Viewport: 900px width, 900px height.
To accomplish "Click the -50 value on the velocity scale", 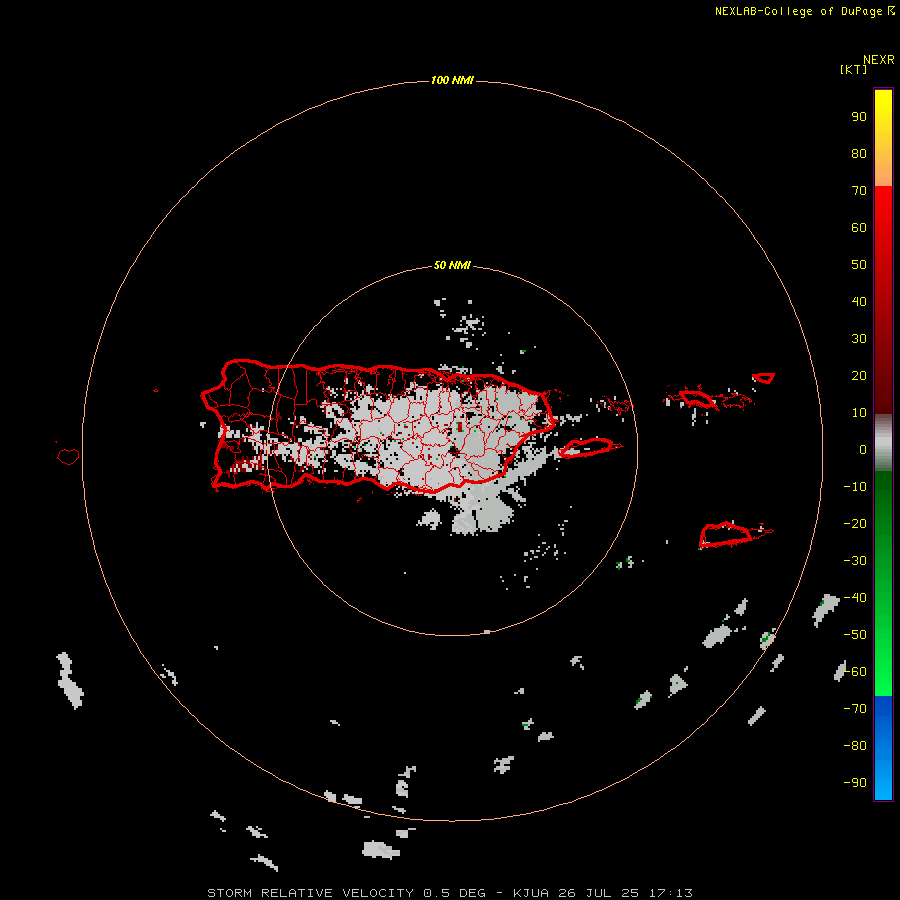I will pyautogui.click(x=855, y=635).
